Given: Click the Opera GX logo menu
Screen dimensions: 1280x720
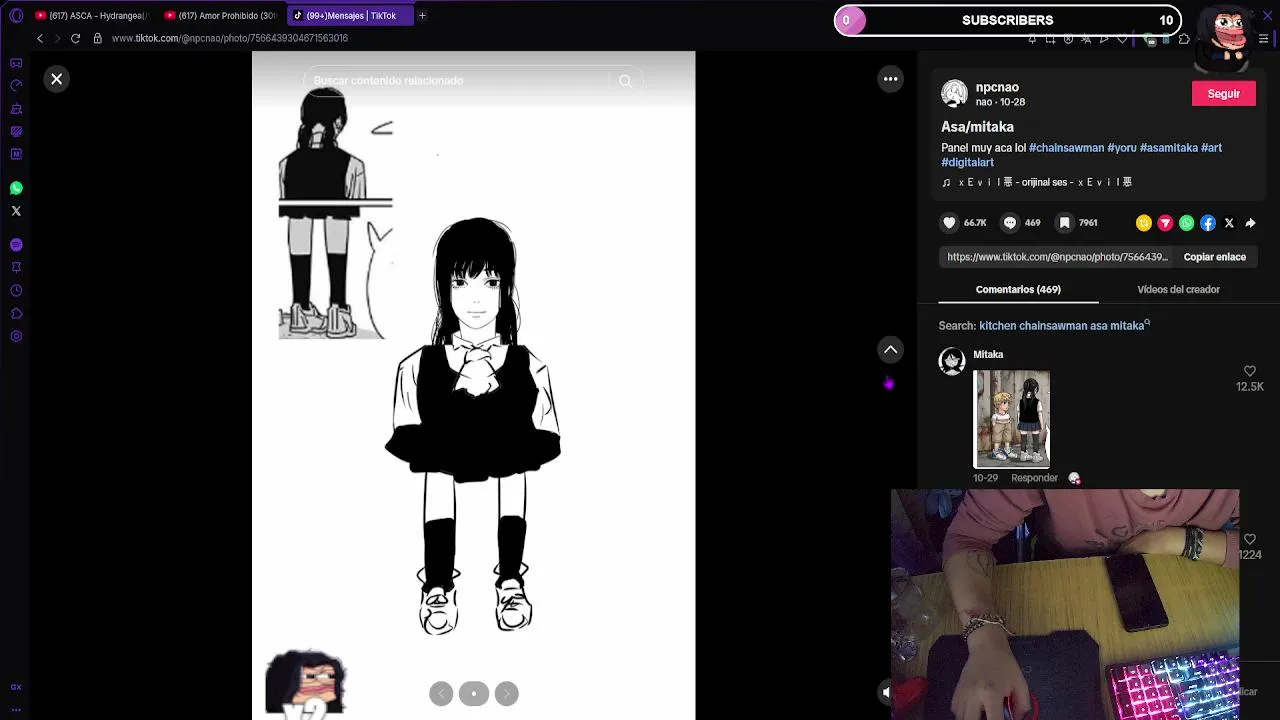Looking at the screenshot, I should pyautogui.click(x=16, y=16).
